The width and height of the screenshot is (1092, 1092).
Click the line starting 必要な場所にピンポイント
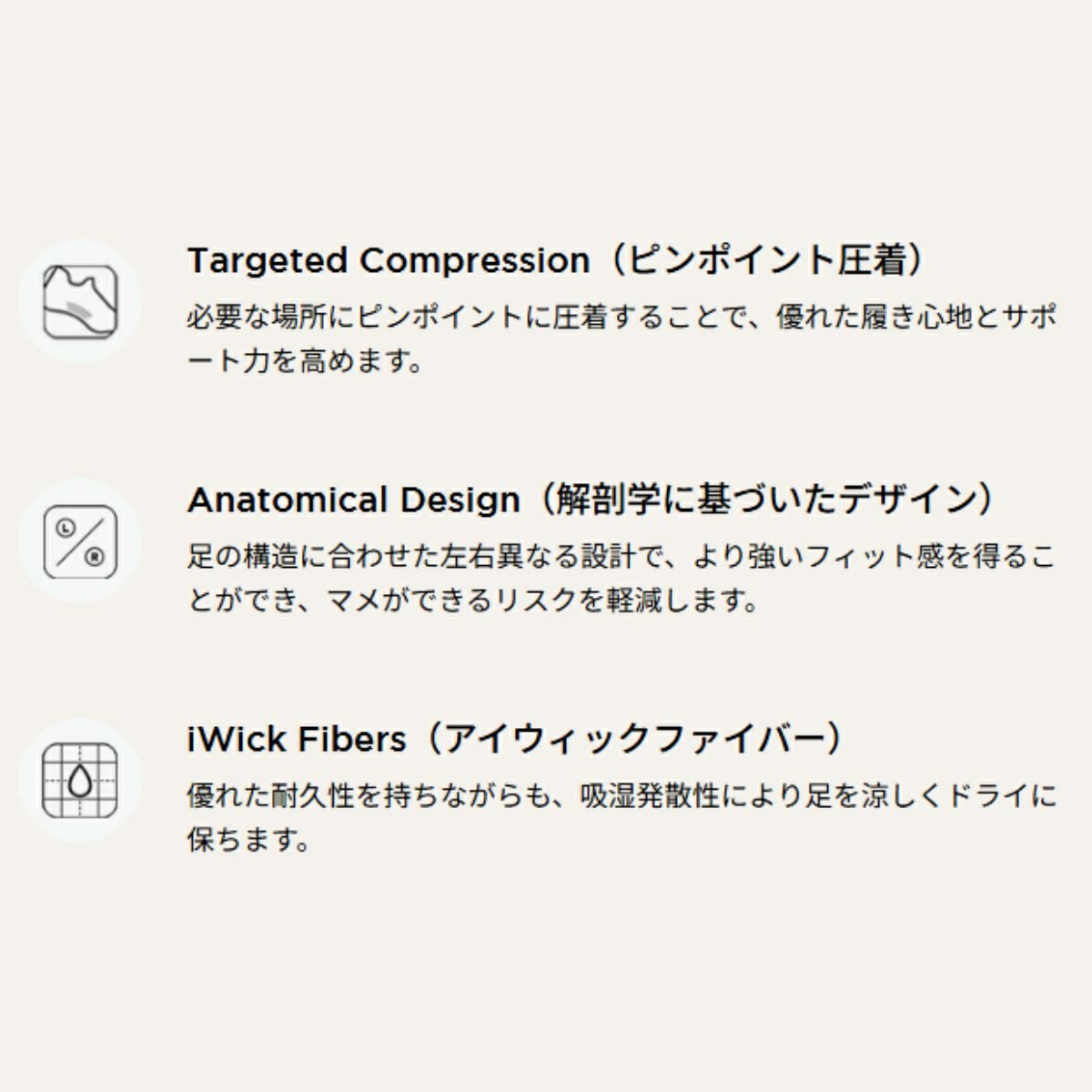(622, 318)
